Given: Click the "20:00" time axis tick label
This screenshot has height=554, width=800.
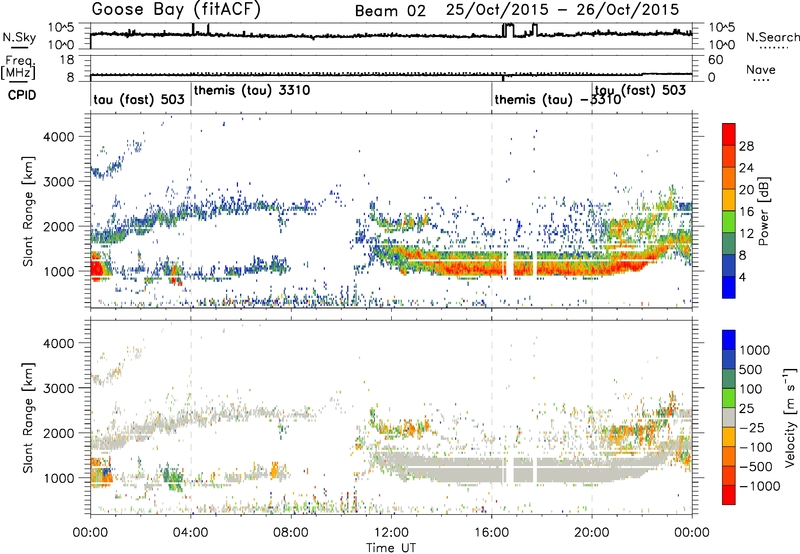Looking at the screenshot, I should [592, 533].
